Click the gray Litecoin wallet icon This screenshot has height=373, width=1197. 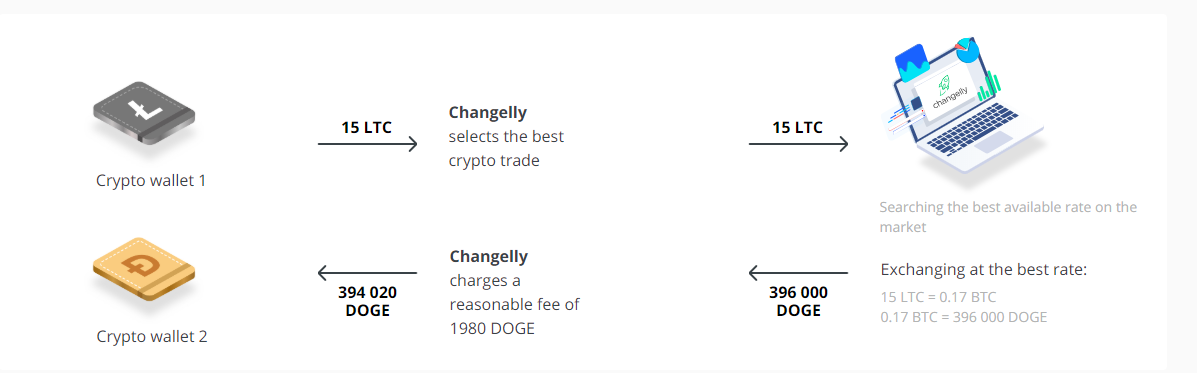point(143,111)
